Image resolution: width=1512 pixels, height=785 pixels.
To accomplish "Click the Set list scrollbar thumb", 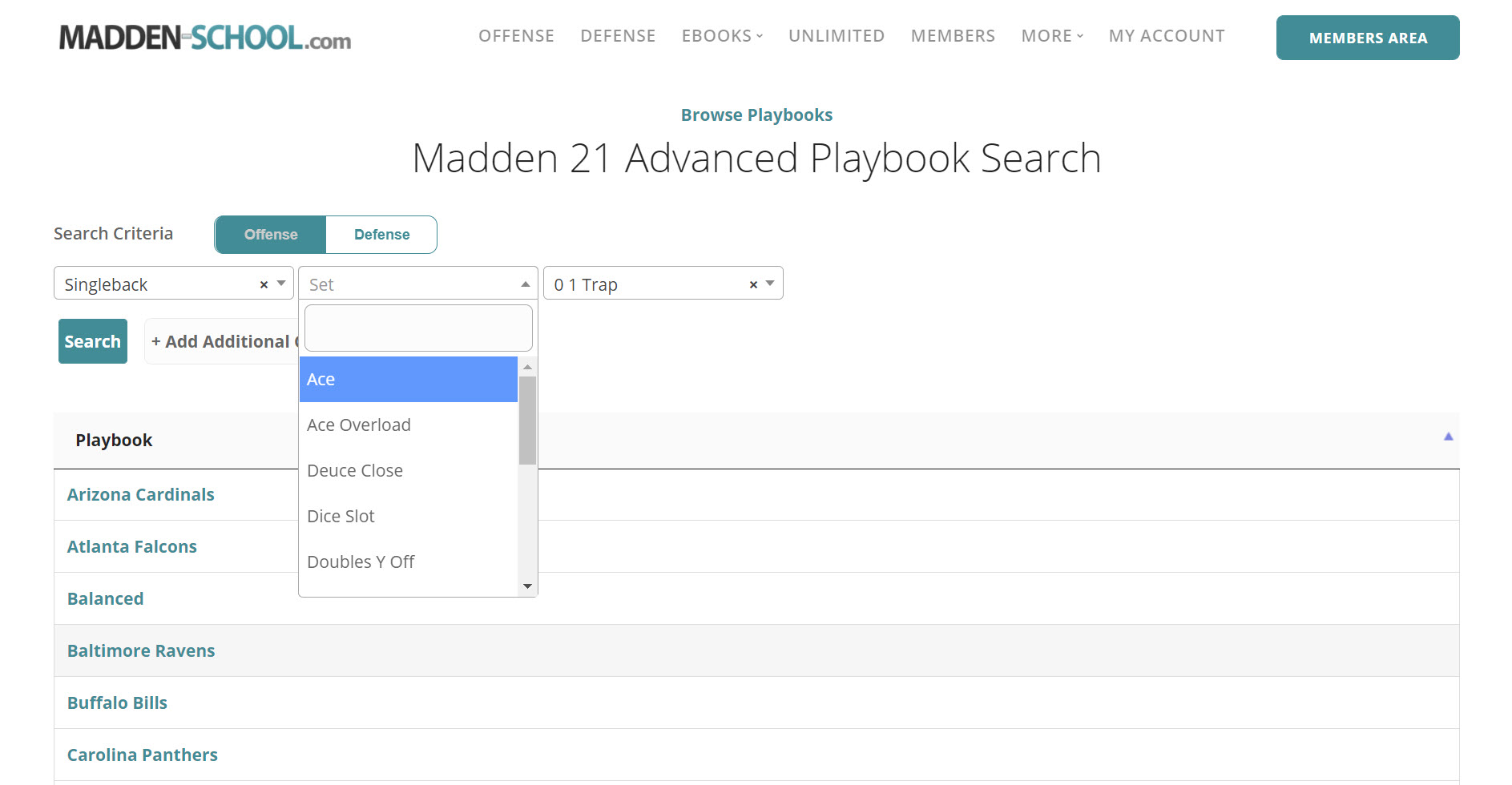I will coord(527,421).
